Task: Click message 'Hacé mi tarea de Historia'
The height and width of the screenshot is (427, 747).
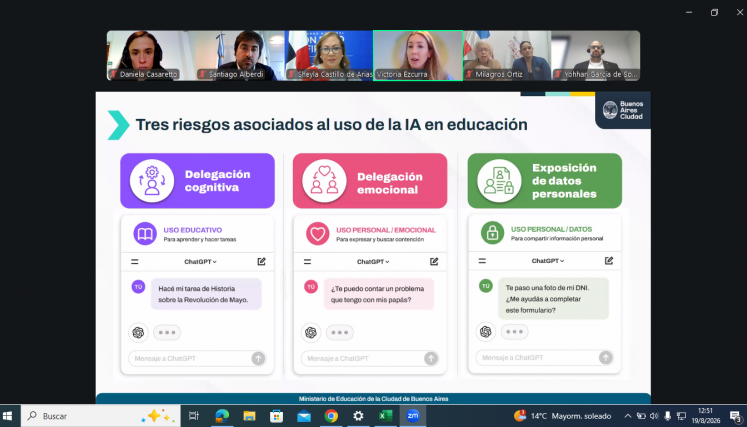Action: [x=206, y=294]
